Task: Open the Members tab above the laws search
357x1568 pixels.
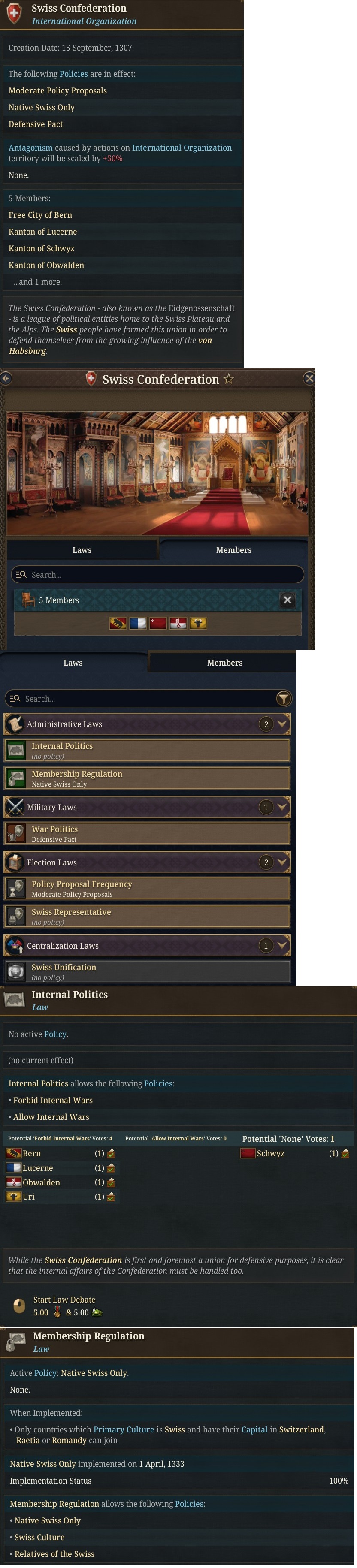Action: pyautogui.click(x=224, y=663)
